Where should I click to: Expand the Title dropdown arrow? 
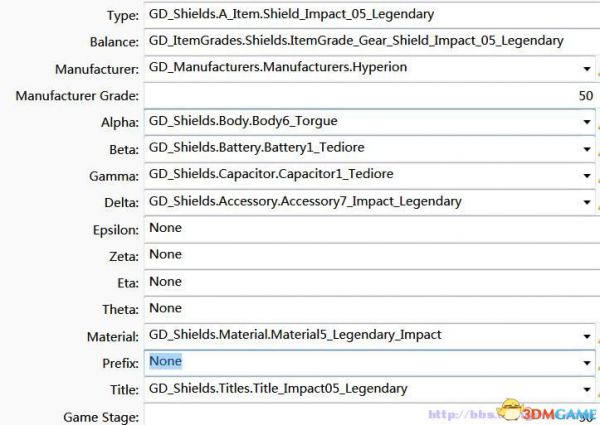587,389
